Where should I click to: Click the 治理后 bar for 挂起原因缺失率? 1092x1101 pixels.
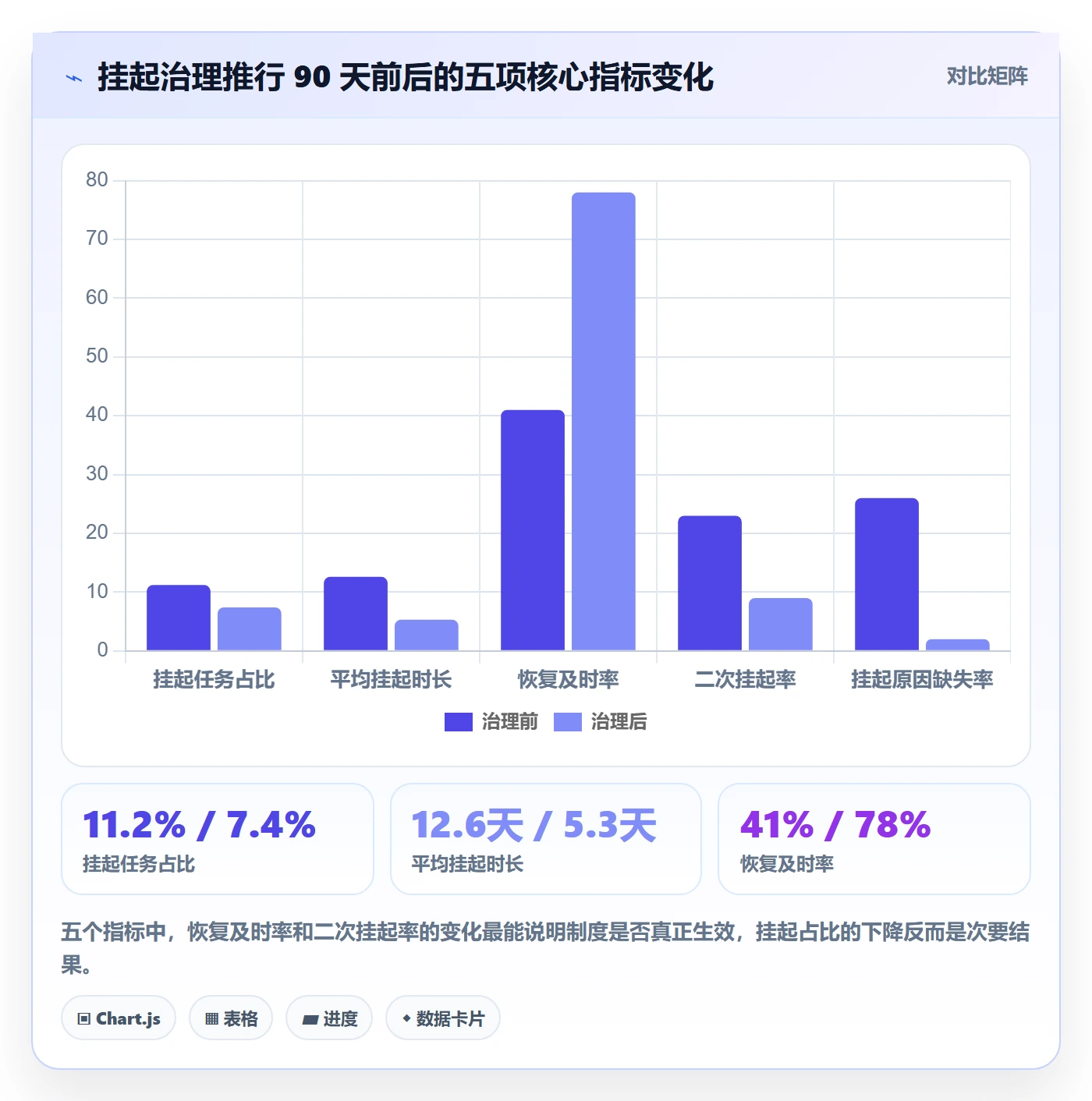[958, 645]
